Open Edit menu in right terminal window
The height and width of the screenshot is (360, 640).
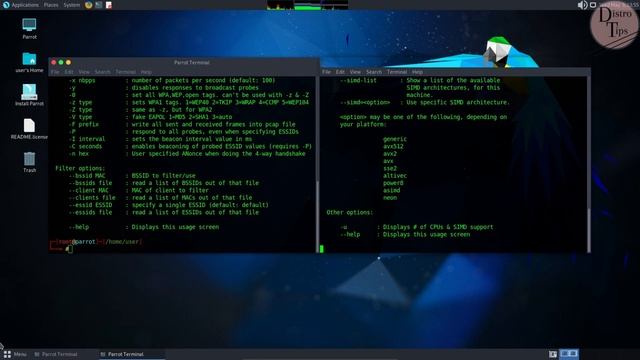pos(340,72)
